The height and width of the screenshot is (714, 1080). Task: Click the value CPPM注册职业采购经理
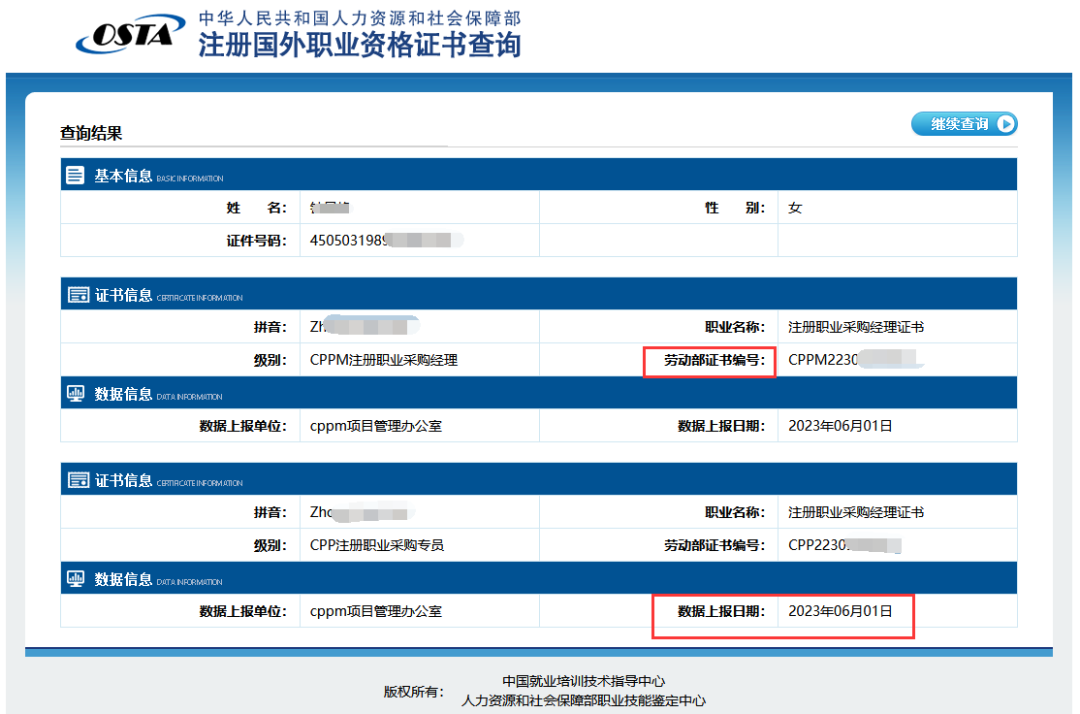point(384,360)
